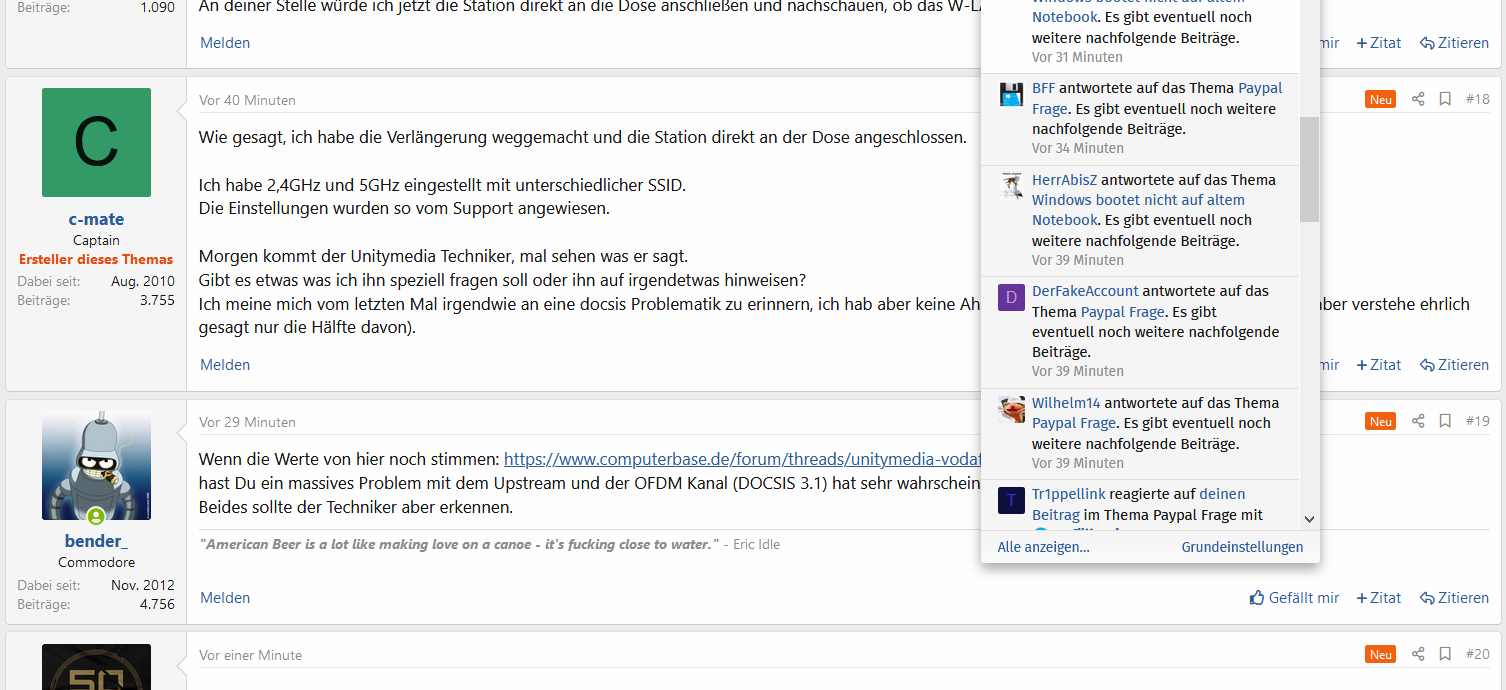The height and width of the screenshot is (690, 1506).
Task: Click Zitat on the top post
Action: coord(1379,43)
